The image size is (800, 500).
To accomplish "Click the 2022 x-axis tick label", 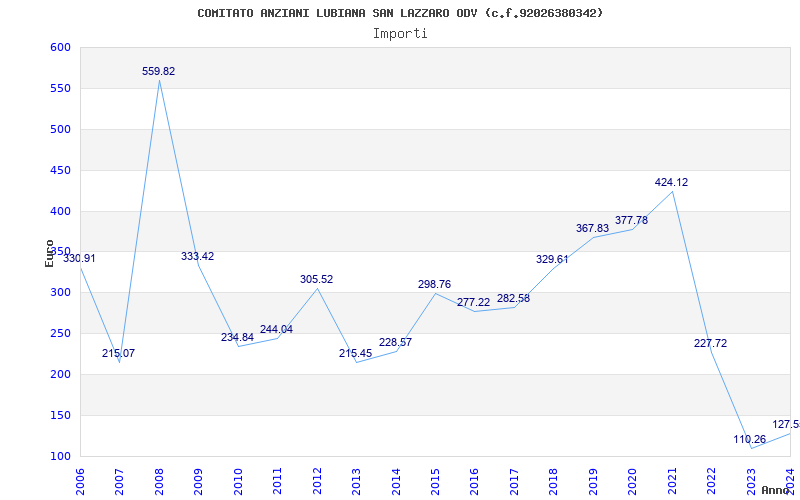I will coord(711,482).
